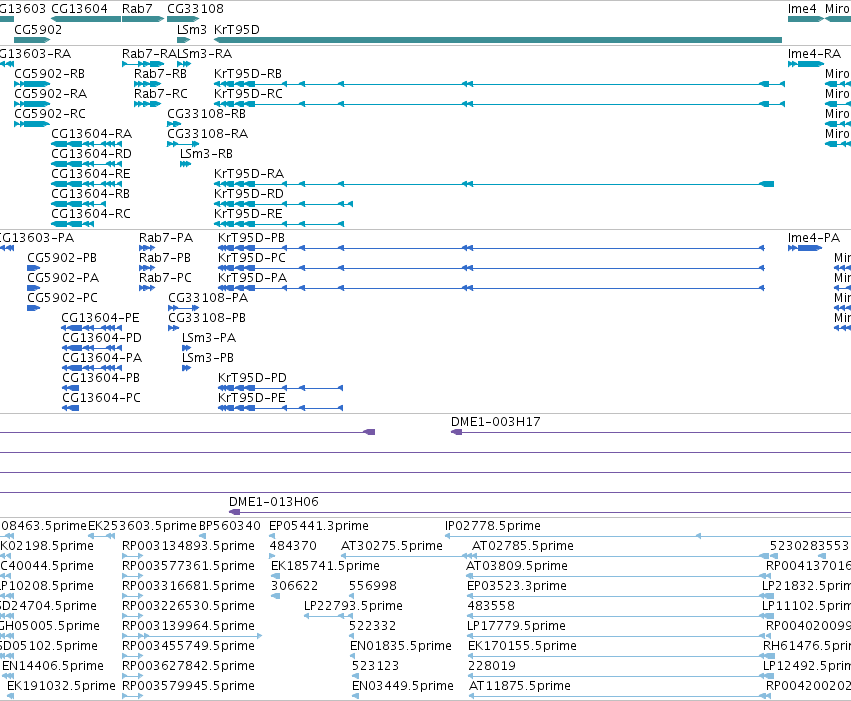This screenshot has width=851, height=701.
Task: Select EST BP560340
Action: [230, 526]
